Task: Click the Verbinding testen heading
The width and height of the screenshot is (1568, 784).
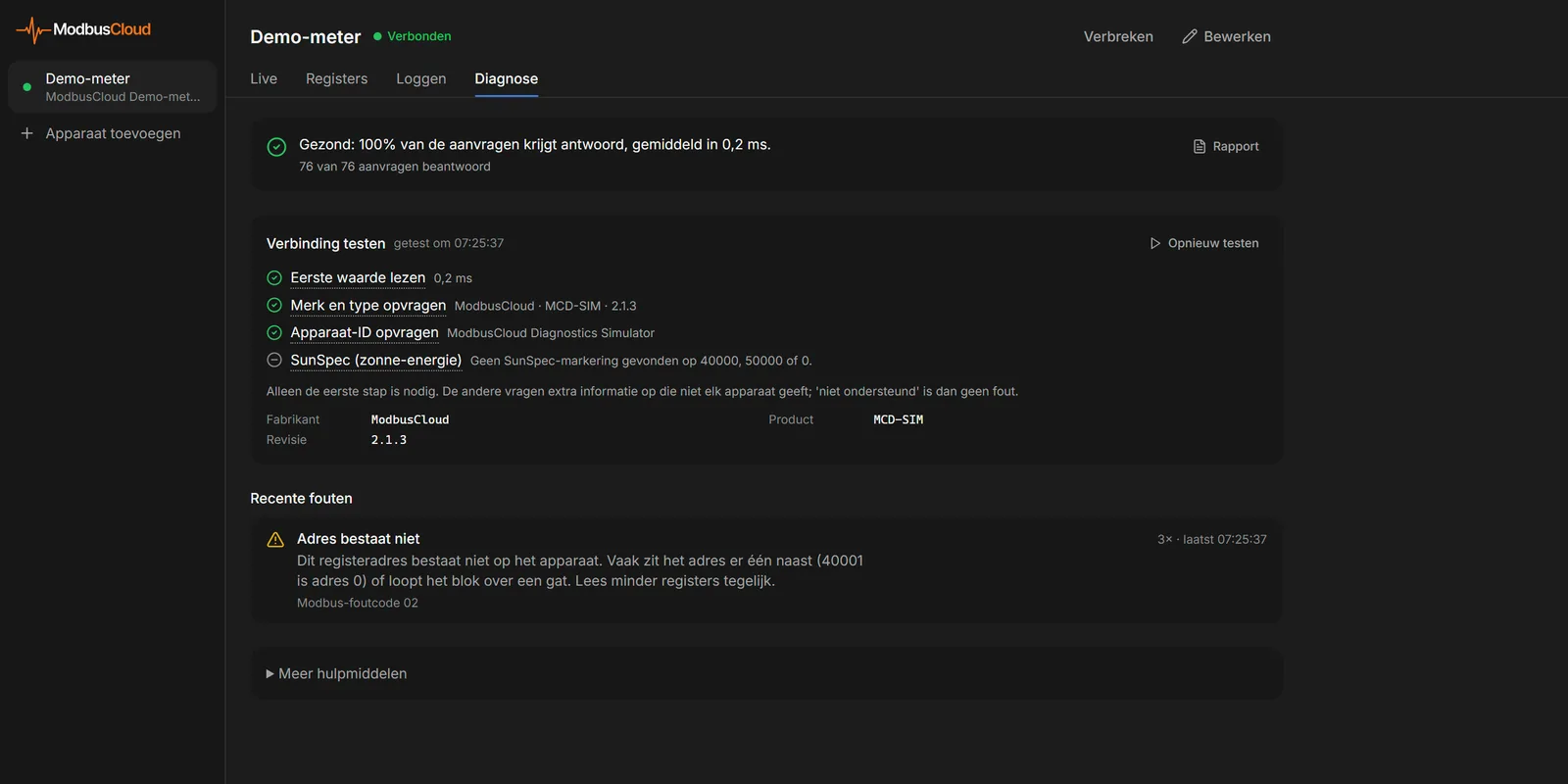Action: click(x=326, y=243)
